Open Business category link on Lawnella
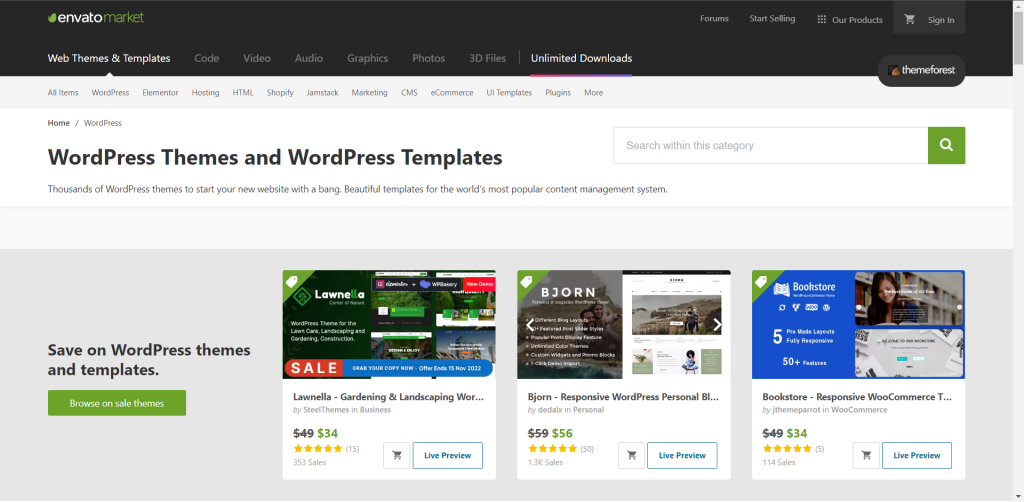 (375, 410)
